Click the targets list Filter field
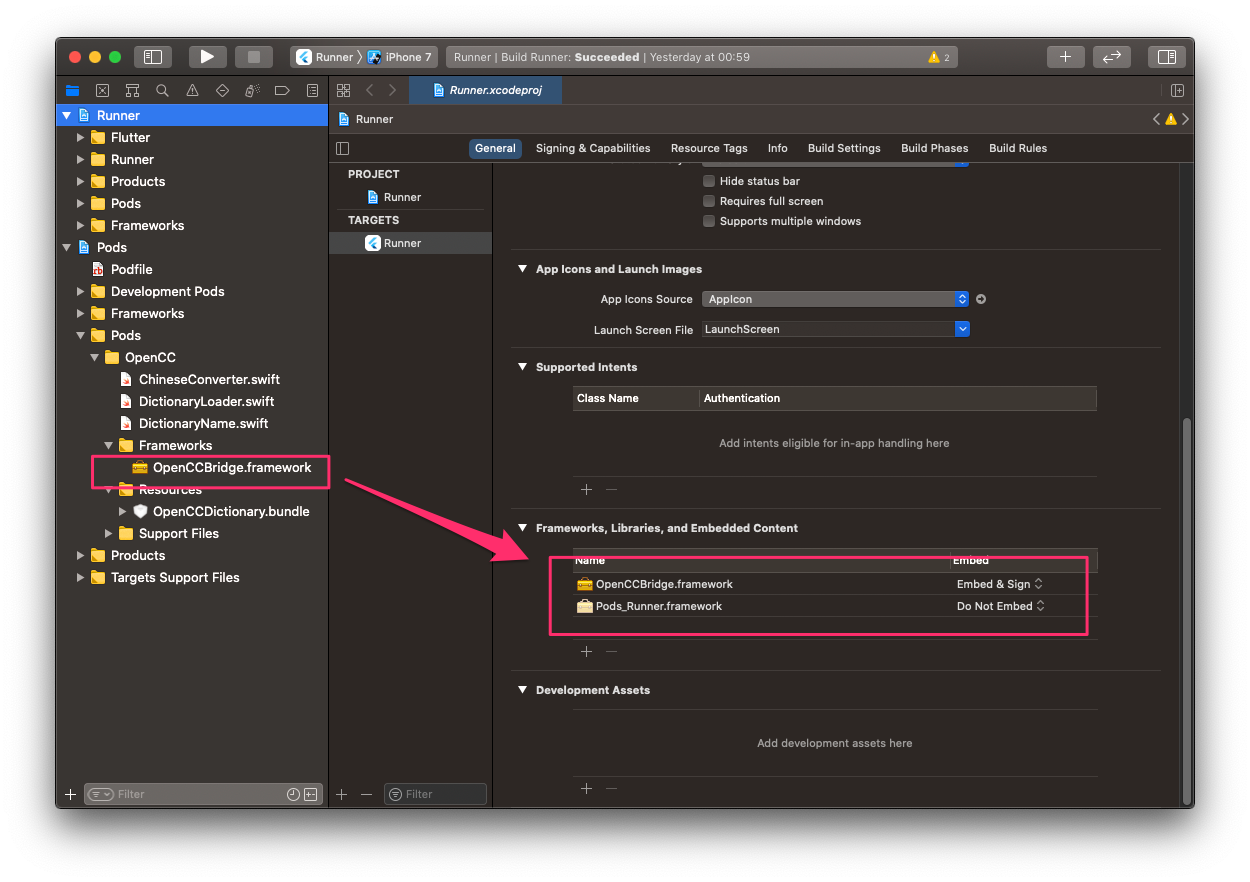 tap(435, 794)
